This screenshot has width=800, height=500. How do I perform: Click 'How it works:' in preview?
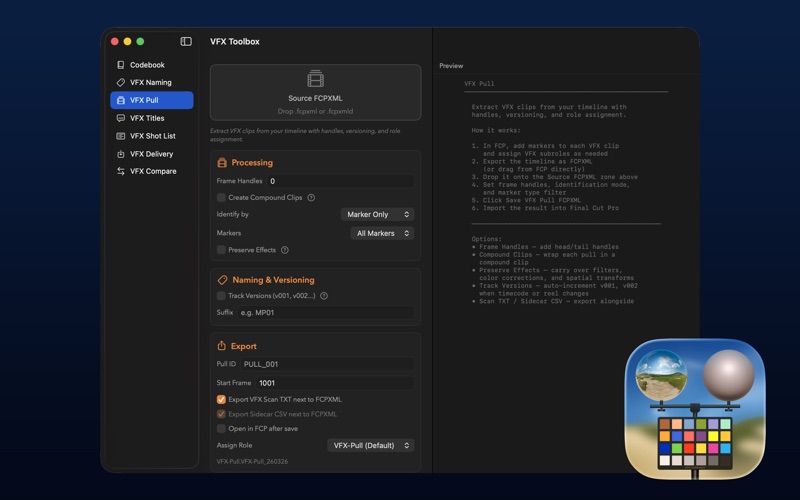pos(496,130)
